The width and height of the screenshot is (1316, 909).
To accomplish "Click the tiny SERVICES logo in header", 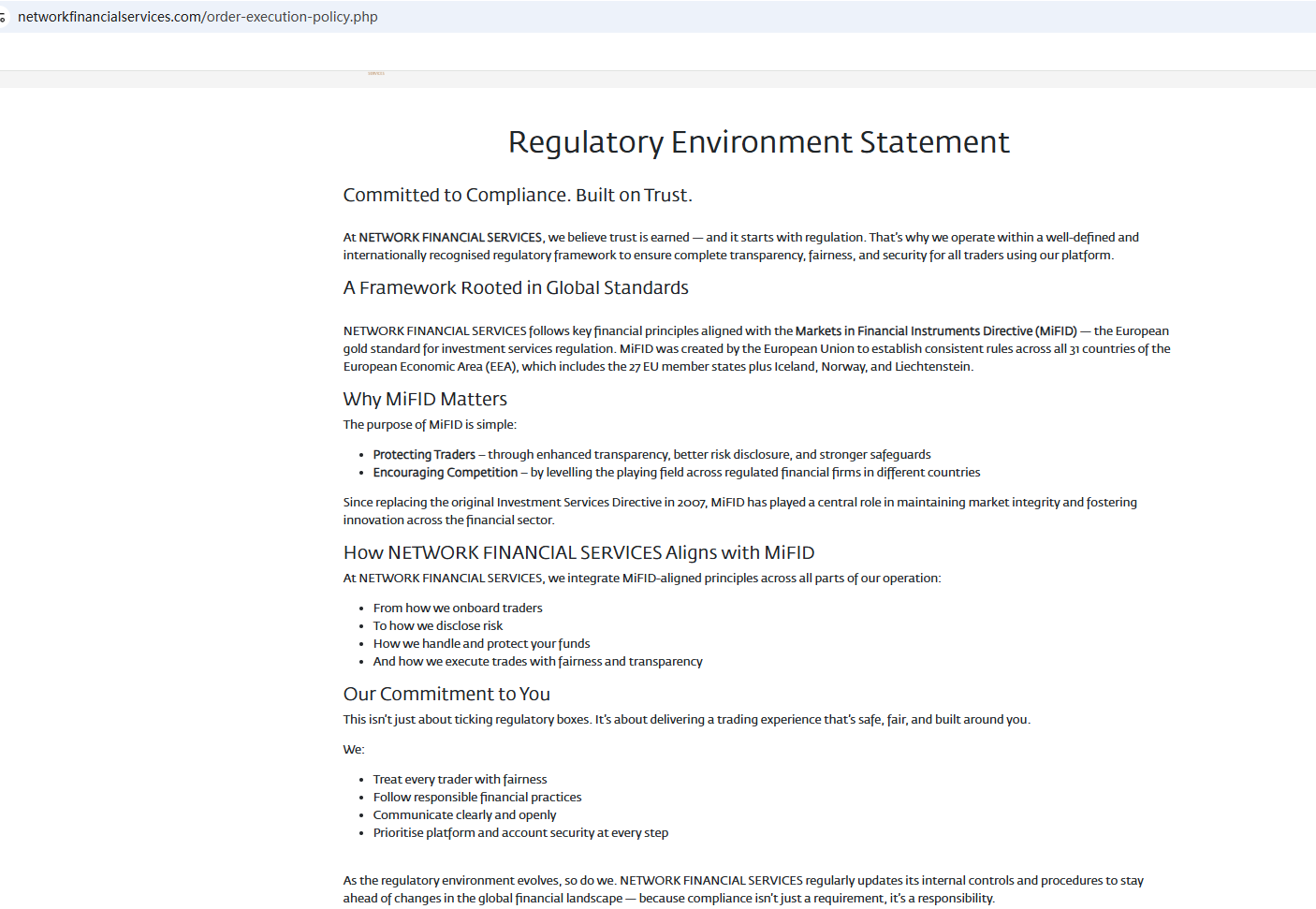I will [376, 73].
